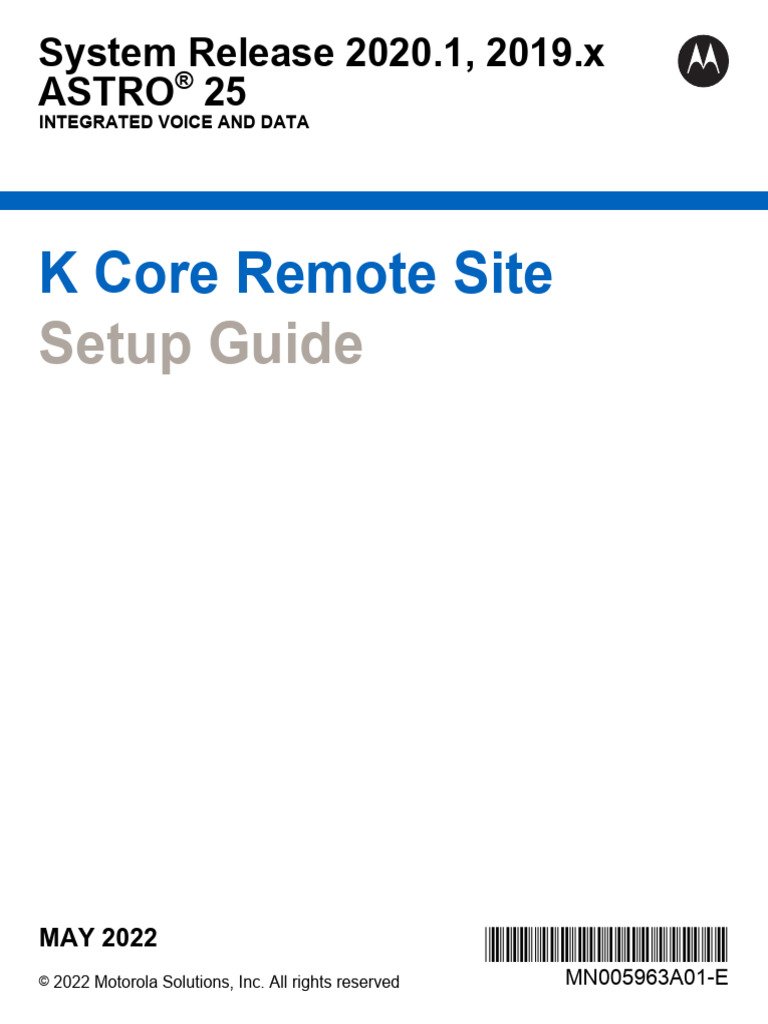768x1024 pixels.
Task: Click document number MN005963A01-E
Action: [647, 978]
